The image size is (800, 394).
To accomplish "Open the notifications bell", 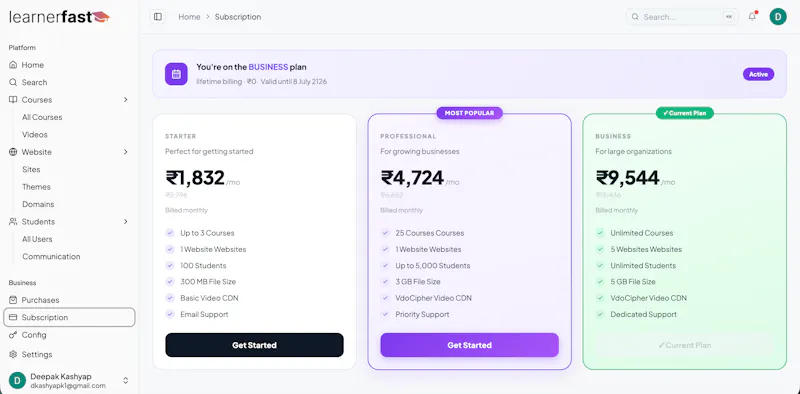I will coord(752,17).
